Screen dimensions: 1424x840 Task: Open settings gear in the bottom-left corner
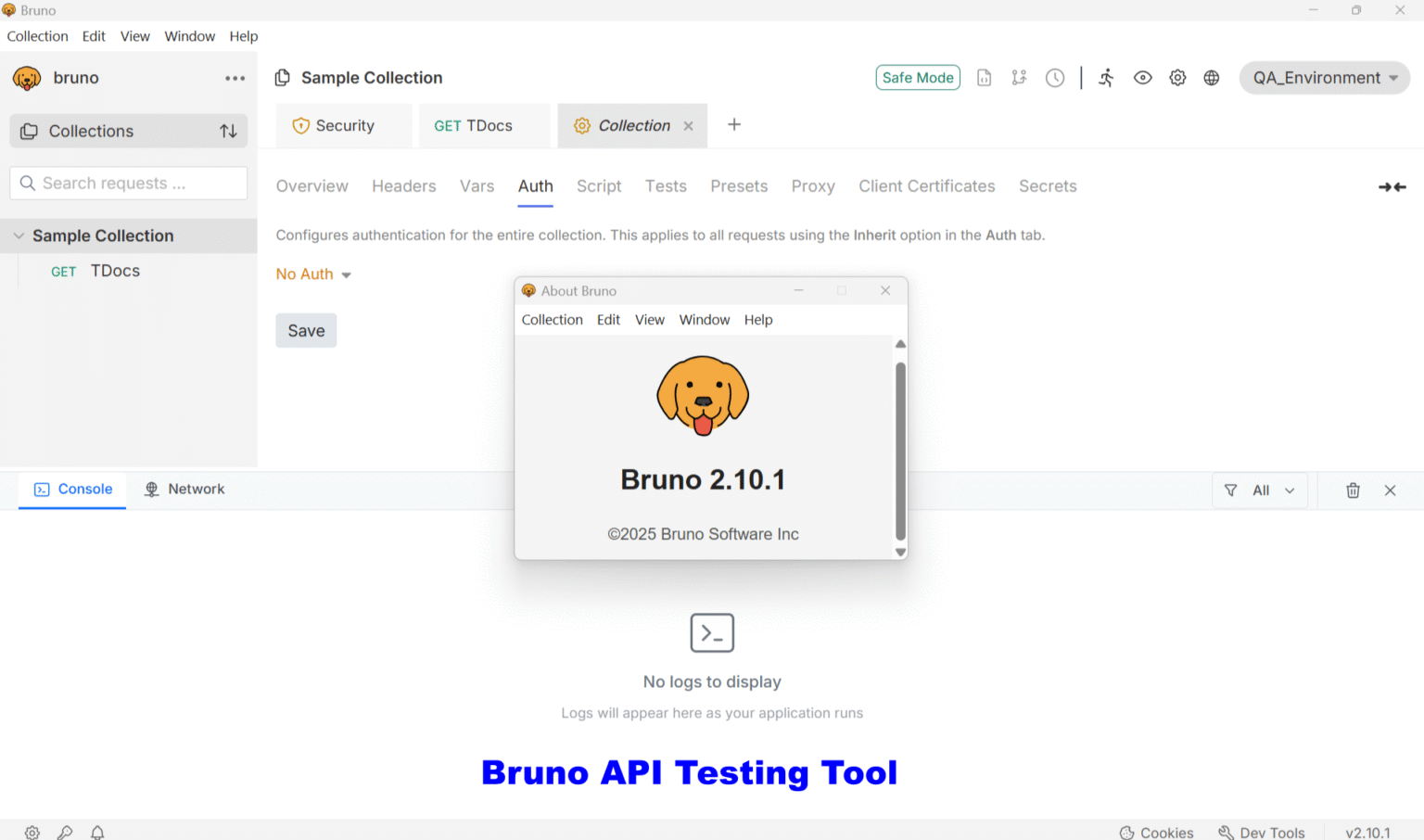pos(32,832)
